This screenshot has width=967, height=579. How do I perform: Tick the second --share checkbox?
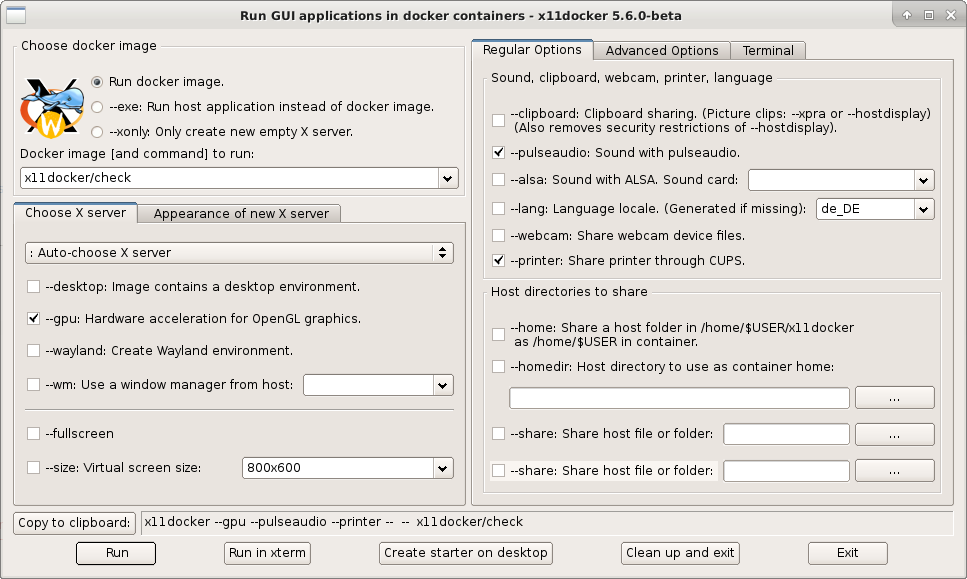coord(498,471)
